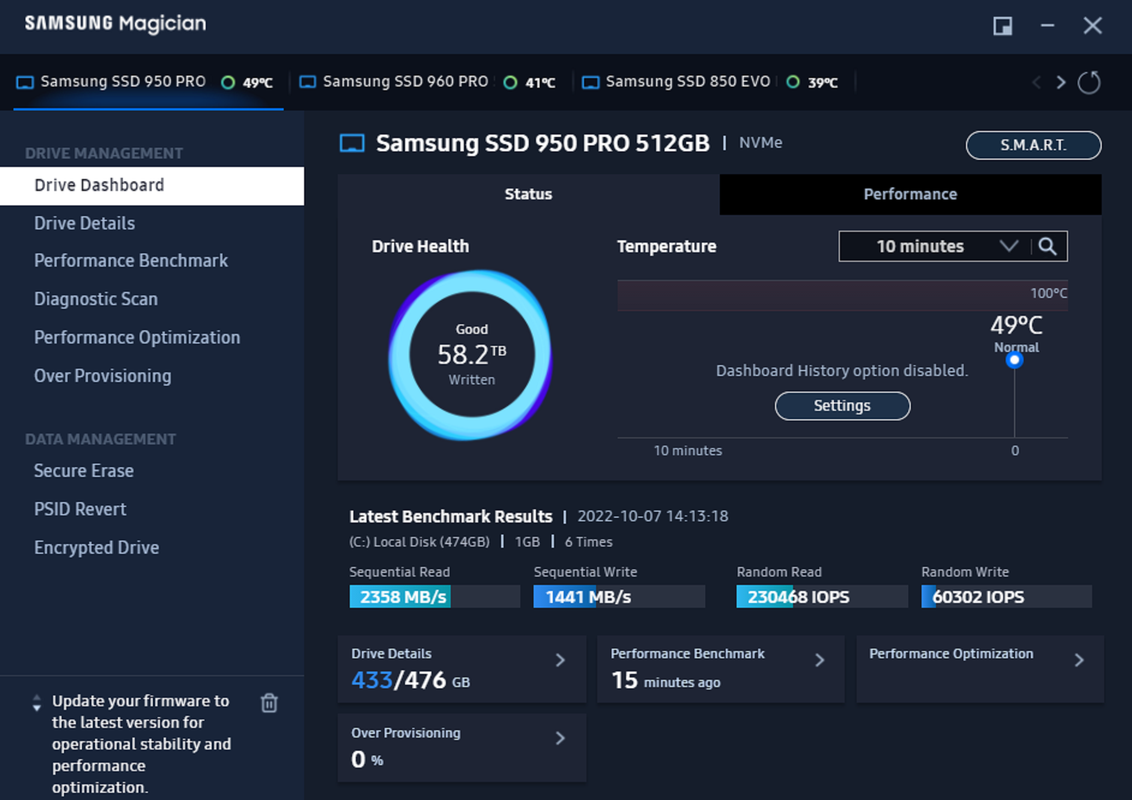Open PSID Revert in sidebar

click(x=80, y=509)
